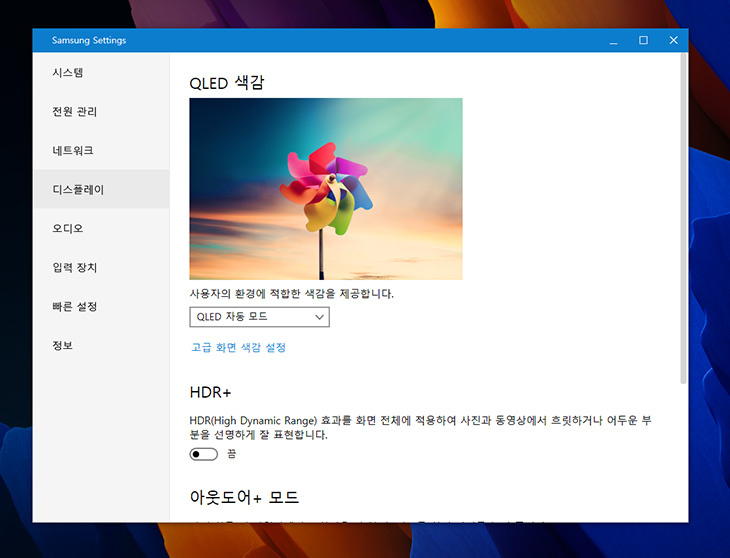
Task: Click the 끔 label beside HDR+ toggle
Action: (x=231, y=454)
